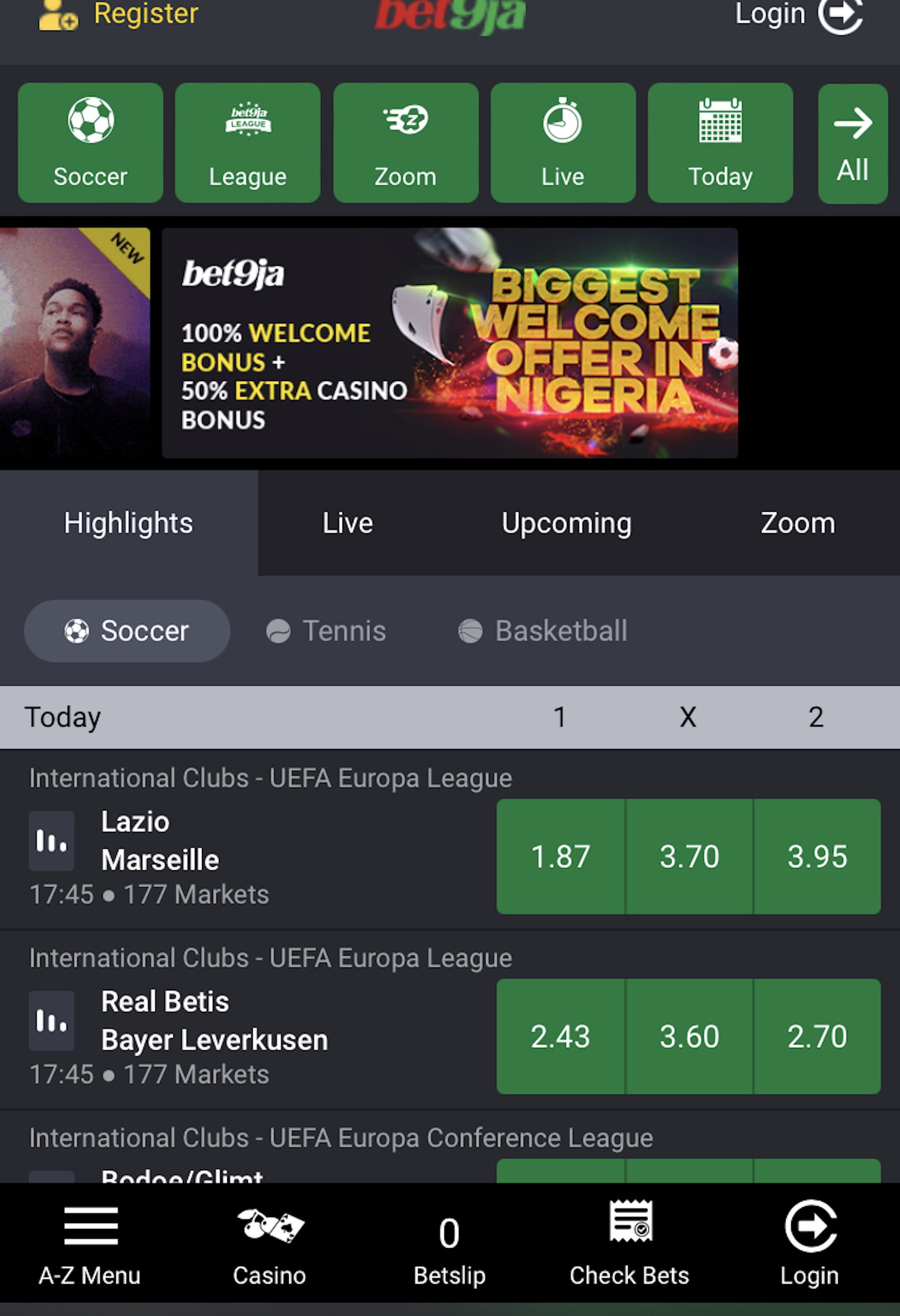Select the Soccer sport filter pill
Screen dimensions: 900x1316
point(127,631)
